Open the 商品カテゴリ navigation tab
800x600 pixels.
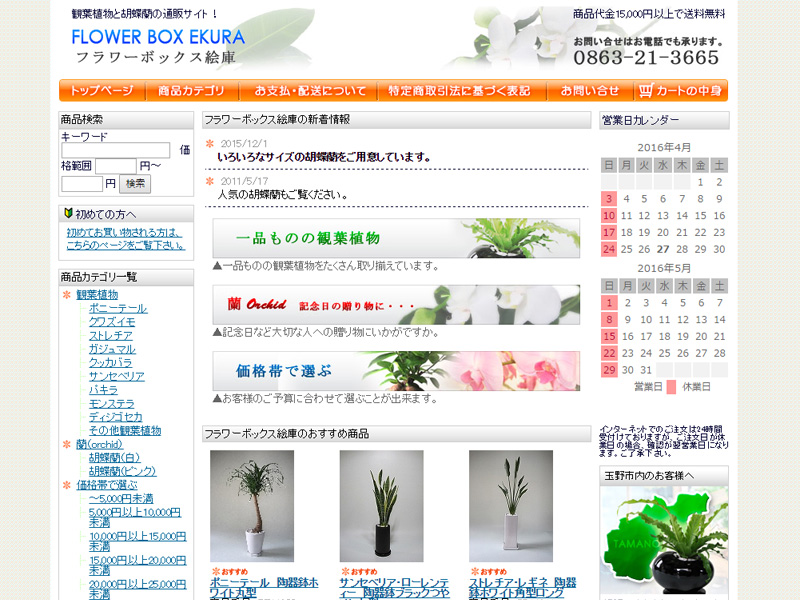pos(191,91)
